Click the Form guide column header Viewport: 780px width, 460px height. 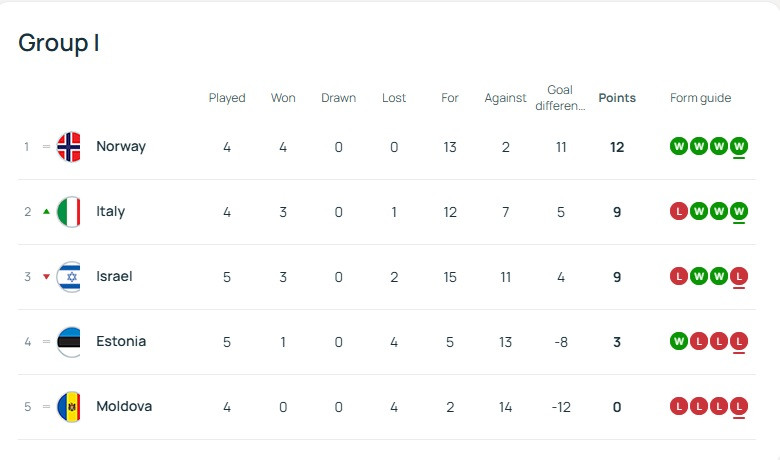700,98
